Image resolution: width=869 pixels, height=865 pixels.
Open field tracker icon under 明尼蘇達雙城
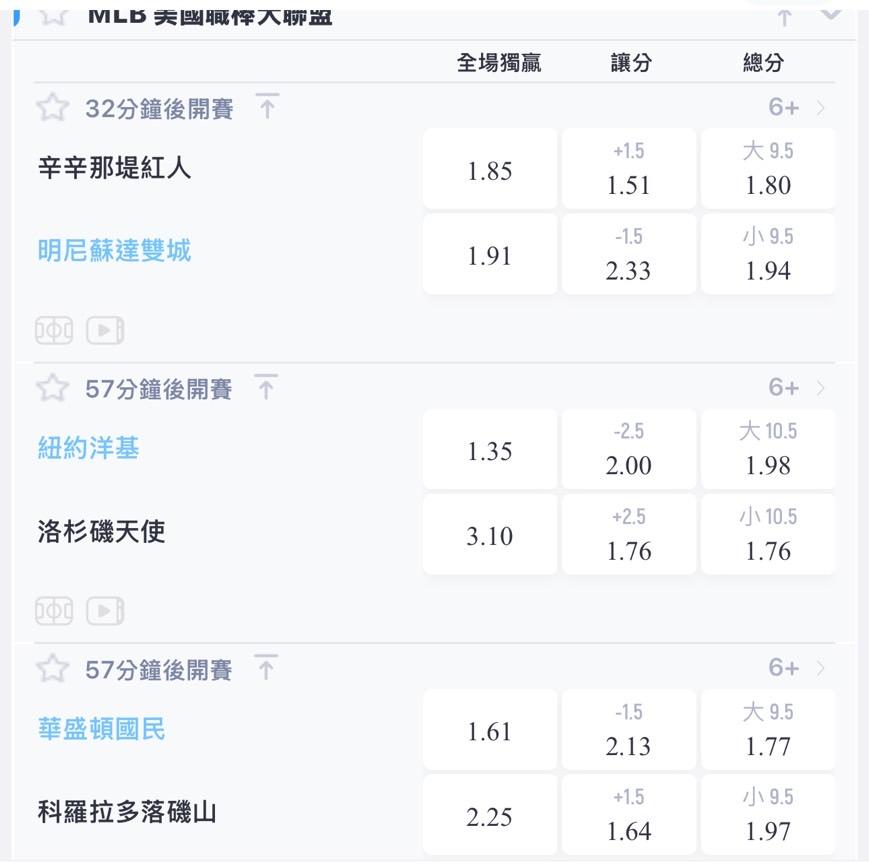[54, 330]
